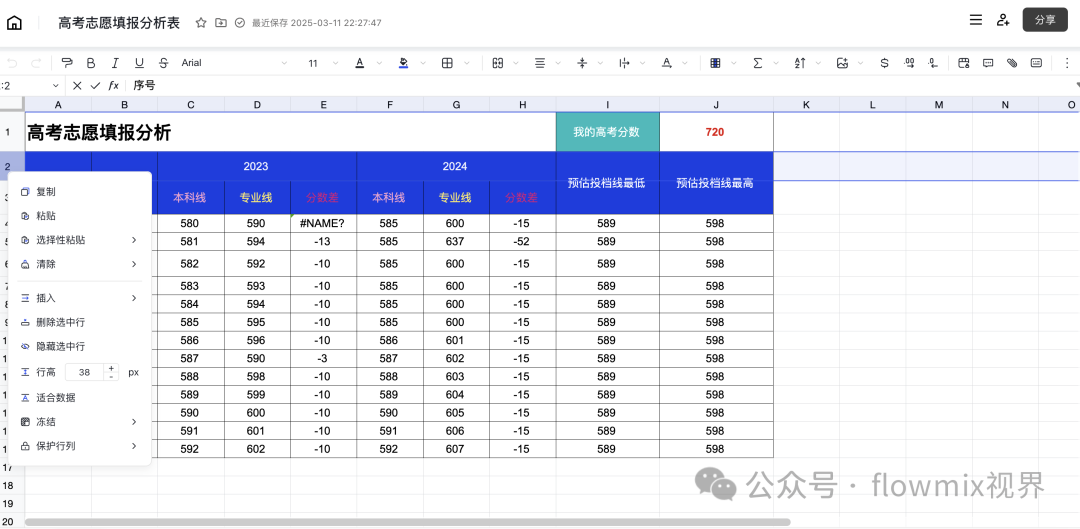Click the table style grid icon
The width and height of the screenshot is (1080, 529).
point(715,63)
